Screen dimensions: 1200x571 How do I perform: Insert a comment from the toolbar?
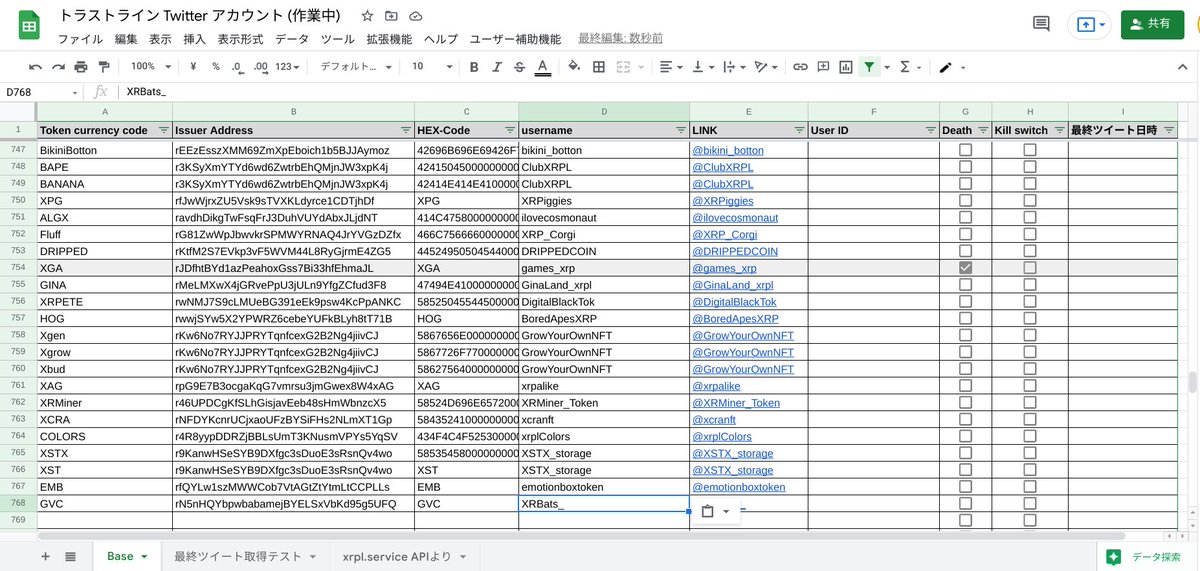tap(823, 67)
